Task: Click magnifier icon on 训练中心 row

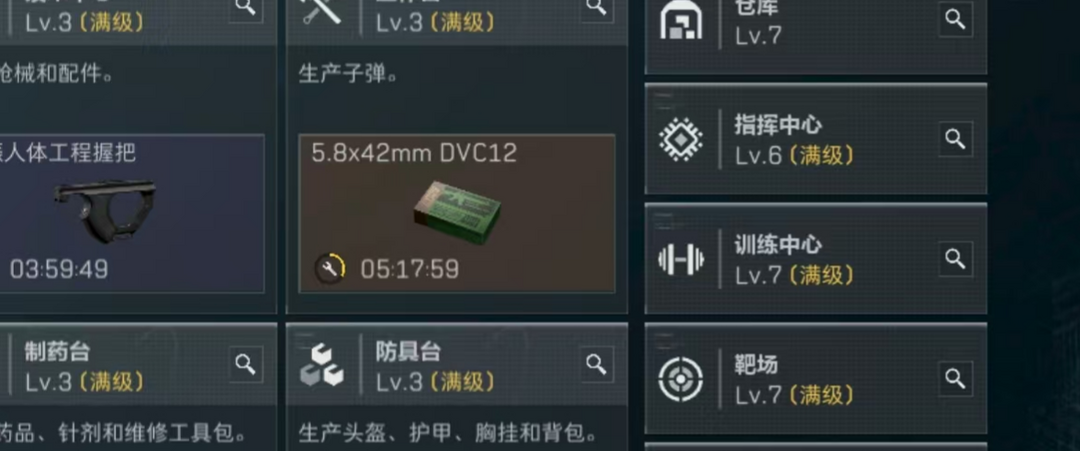Action: point(955,259)
